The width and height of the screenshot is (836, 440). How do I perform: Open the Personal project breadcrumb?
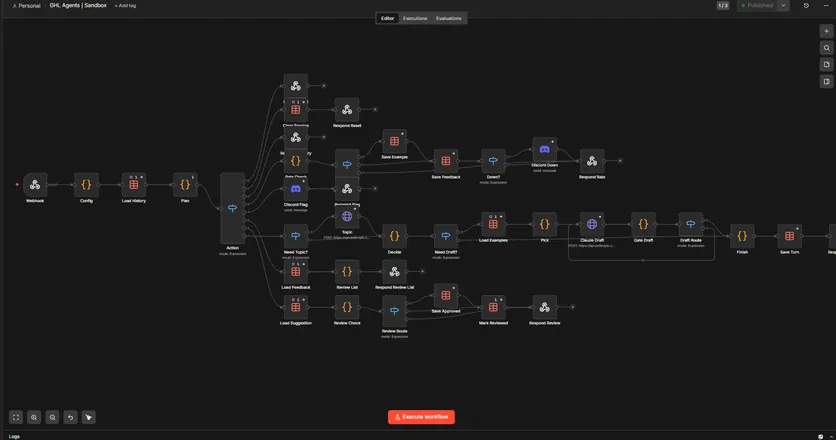[x=27, y=6]
